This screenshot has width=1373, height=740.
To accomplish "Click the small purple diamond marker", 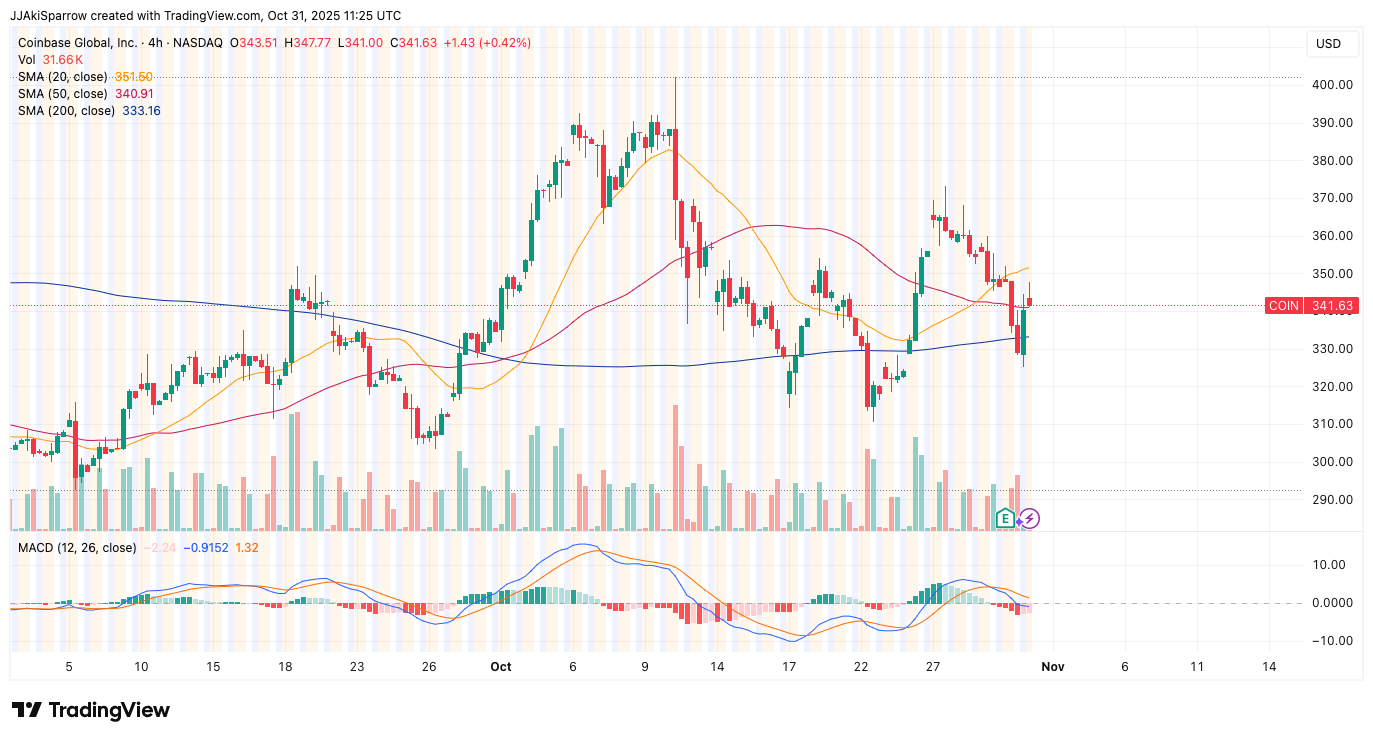I will click(x=1018, y=521).
